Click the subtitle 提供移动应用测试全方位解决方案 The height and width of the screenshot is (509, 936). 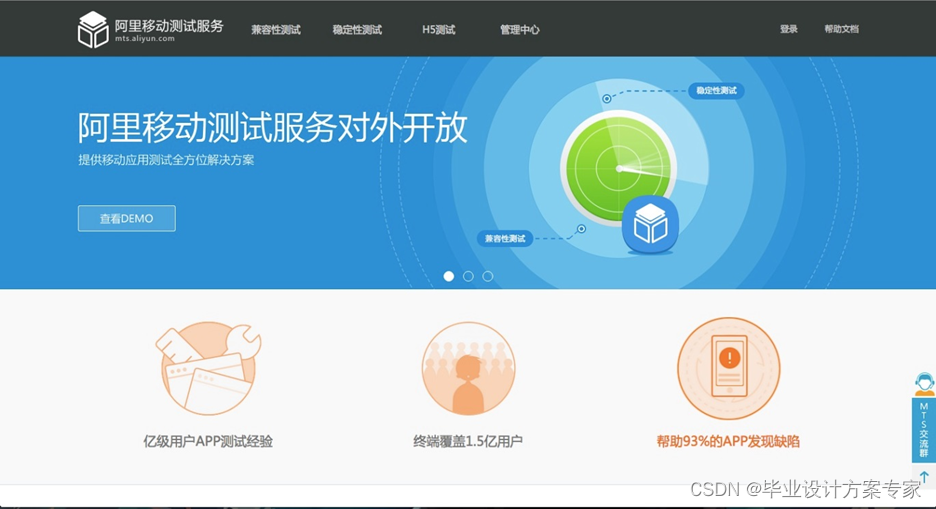[166, 160]
